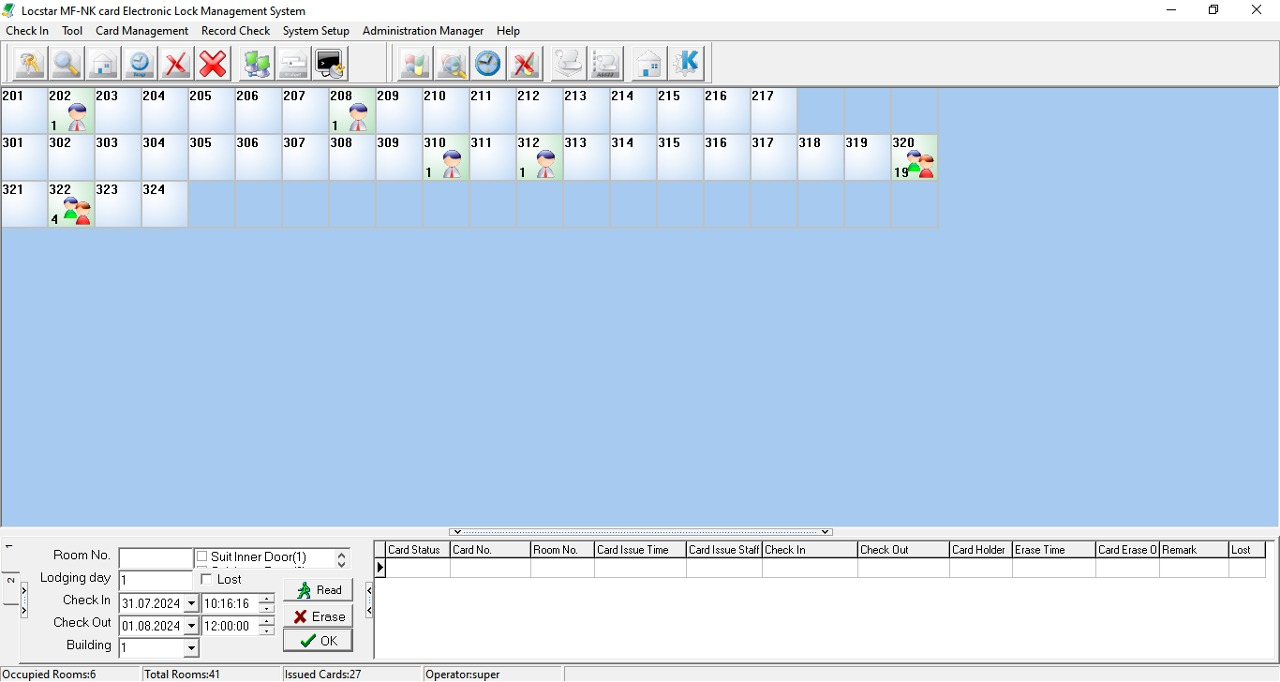Click the Check In time field 10:16:16
The height and width of the screenshot is (682, 1280).
click(x=230, y=604)
